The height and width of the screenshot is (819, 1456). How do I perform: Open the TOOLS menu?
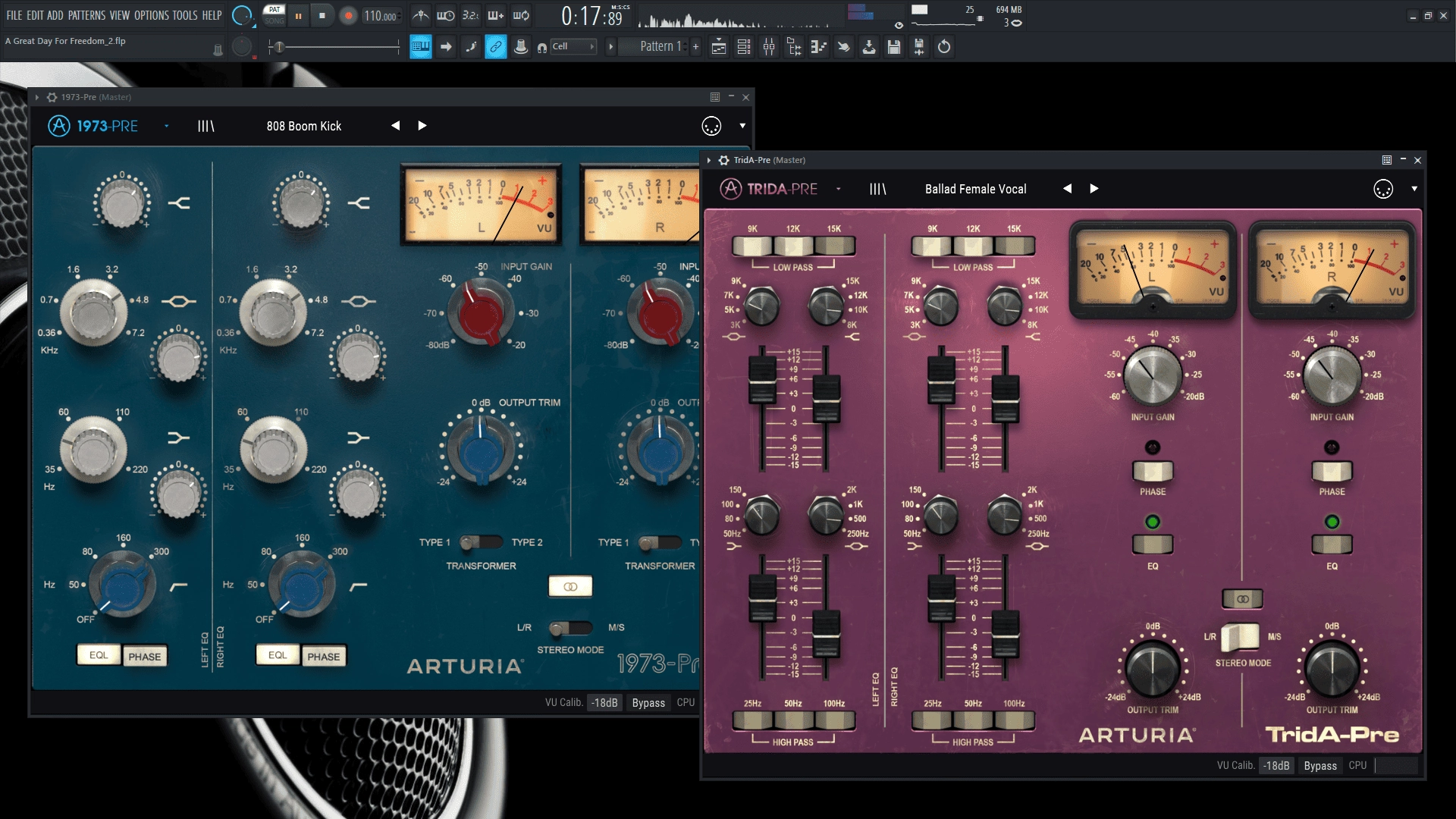pyautogui.click(x=185, y=15)
